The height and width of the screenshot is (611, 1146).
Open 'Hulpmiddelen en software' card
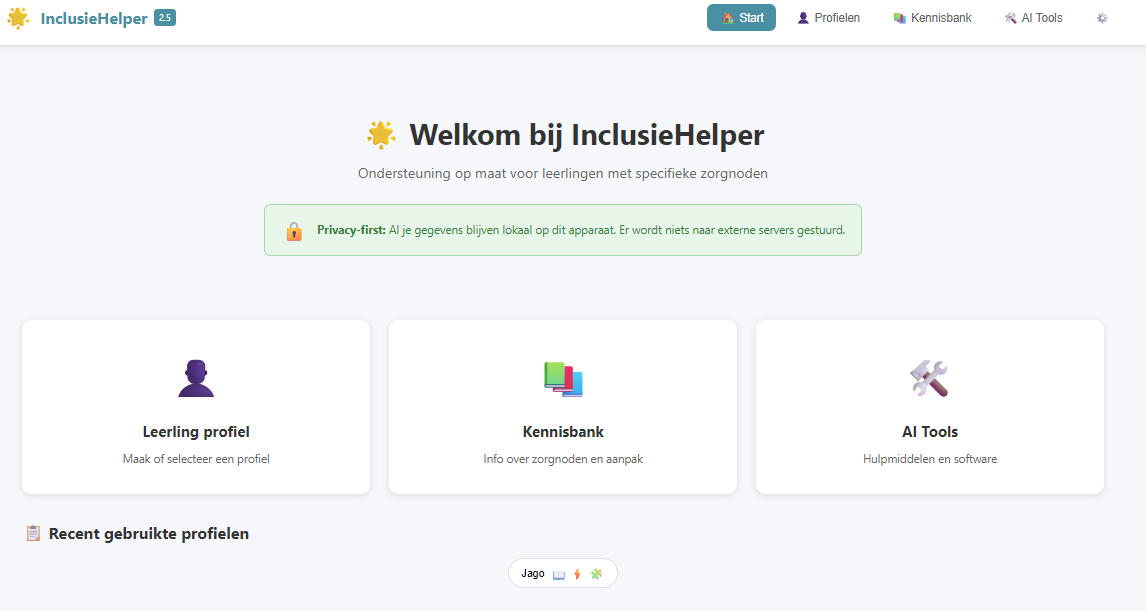(929, 459)
